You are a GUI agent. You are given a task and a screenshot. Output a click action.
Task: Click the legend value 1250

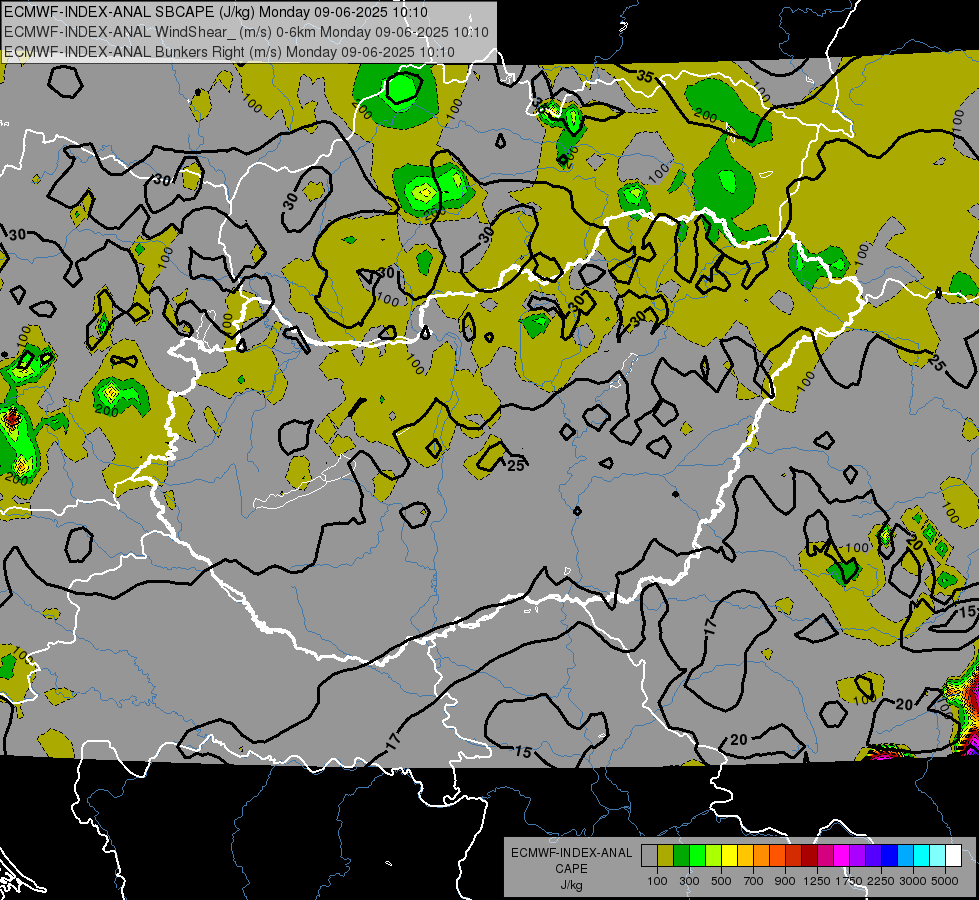(817, 881)
